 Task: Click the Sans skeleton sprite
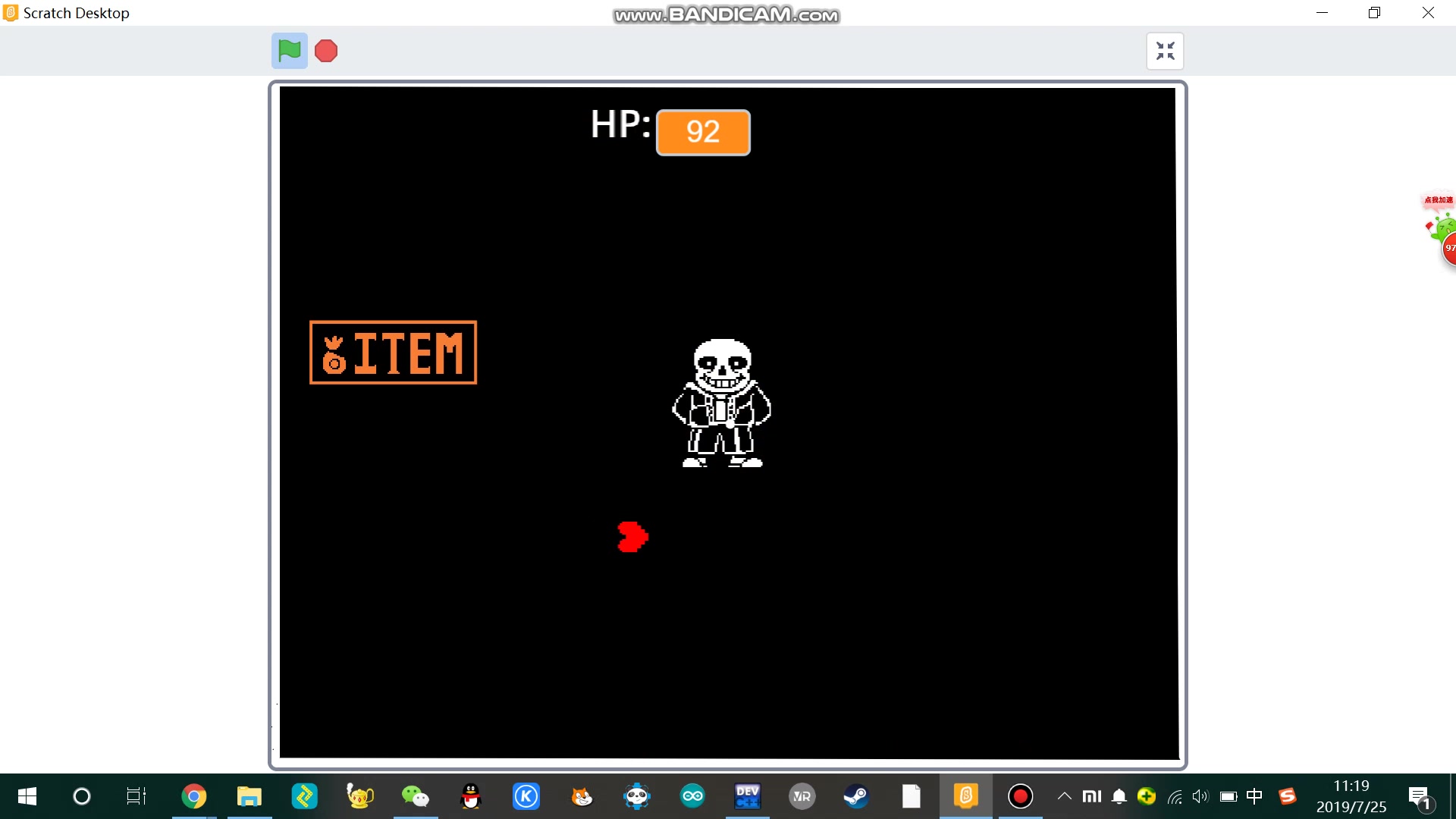point(721,403)
